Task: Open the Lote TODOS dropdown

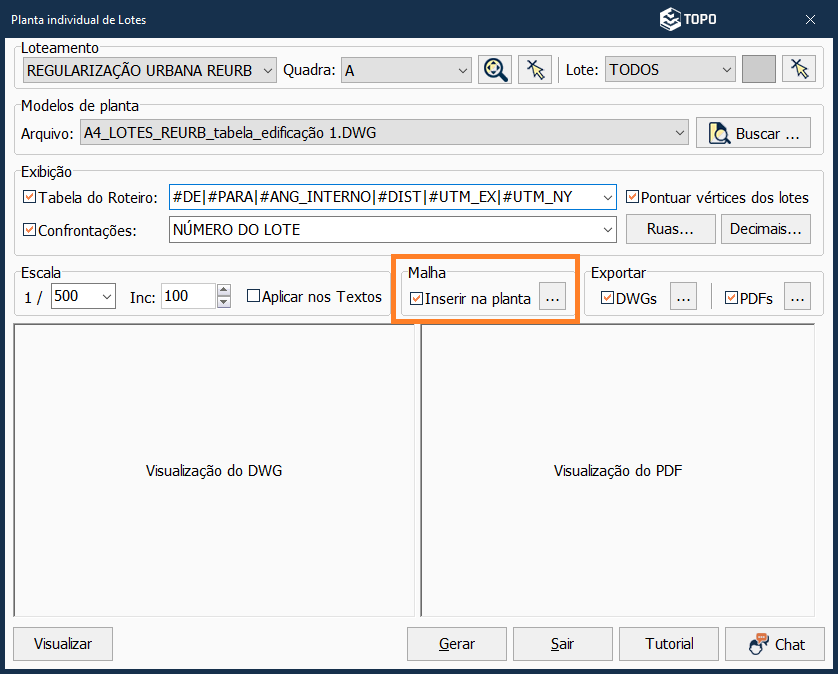Action: [726, 70]
